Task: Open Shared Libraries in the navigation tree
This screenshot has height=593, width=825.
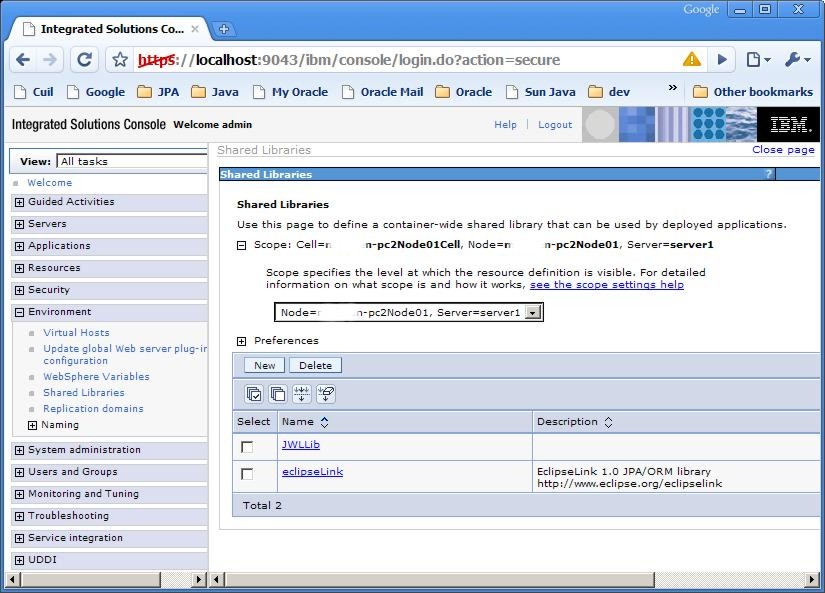Action: (84, 393)
